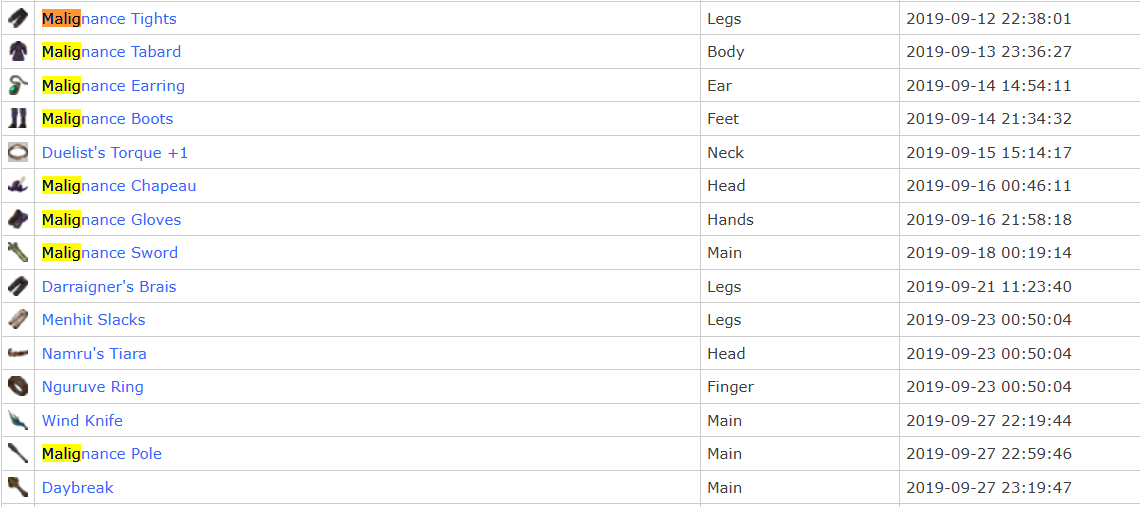Screen dimensions: 1140x507
Task: Click the Finger slot cell for Nguruve Ring
Action: tap(800, 386)
